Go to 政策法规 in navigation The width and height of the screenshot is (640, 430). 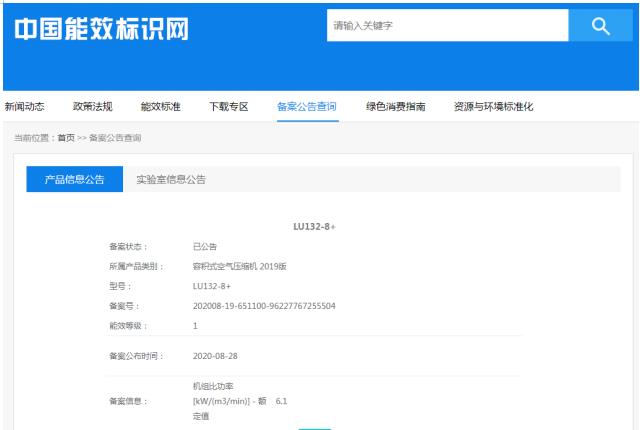pos(92,106)
